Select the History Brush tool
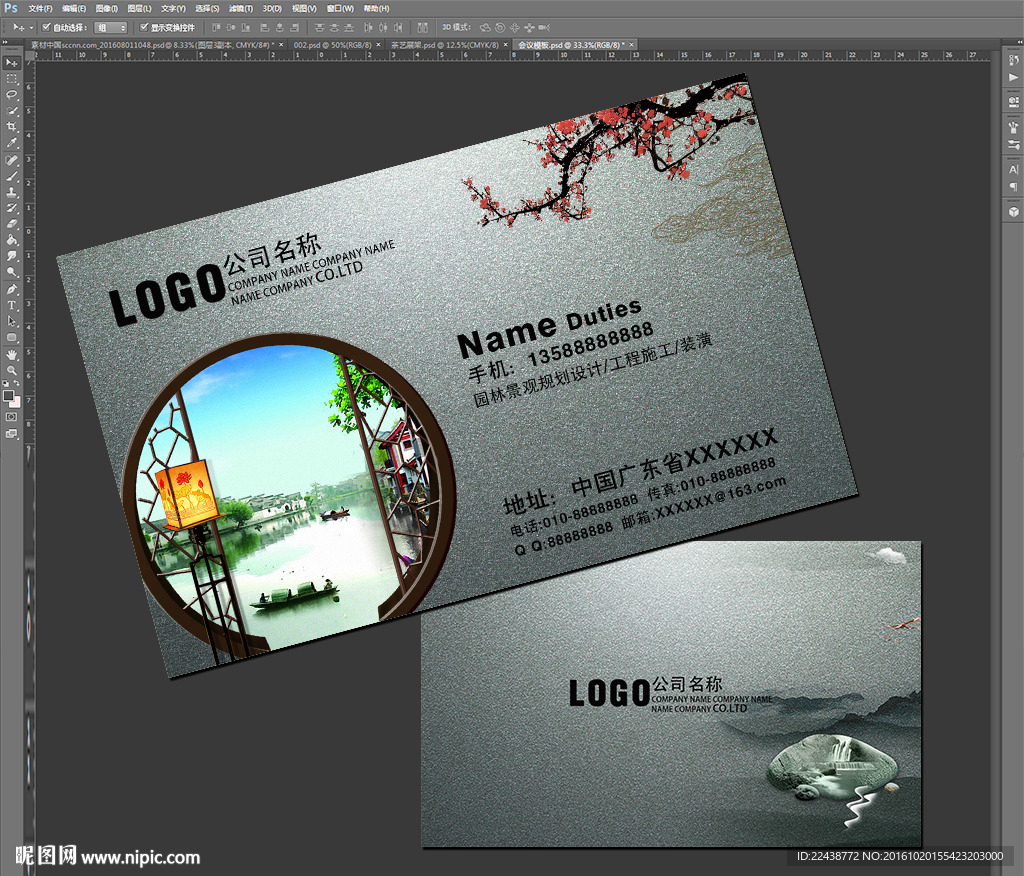This screenshot has width=1024, height=876. [x=11, y=208]
